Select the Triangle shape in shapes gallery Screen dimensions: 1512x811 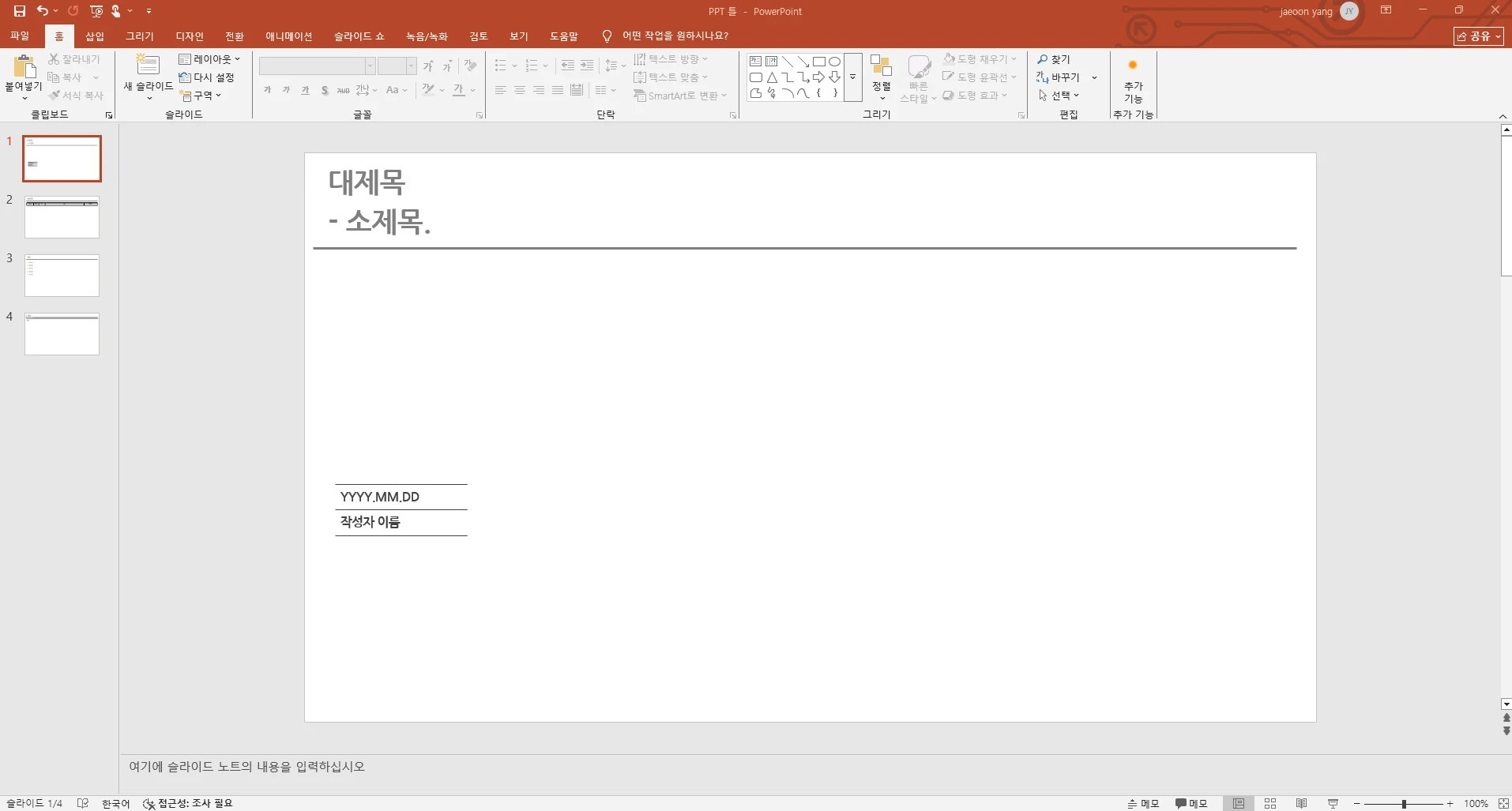pyautogui.click(x=772, y=77)
